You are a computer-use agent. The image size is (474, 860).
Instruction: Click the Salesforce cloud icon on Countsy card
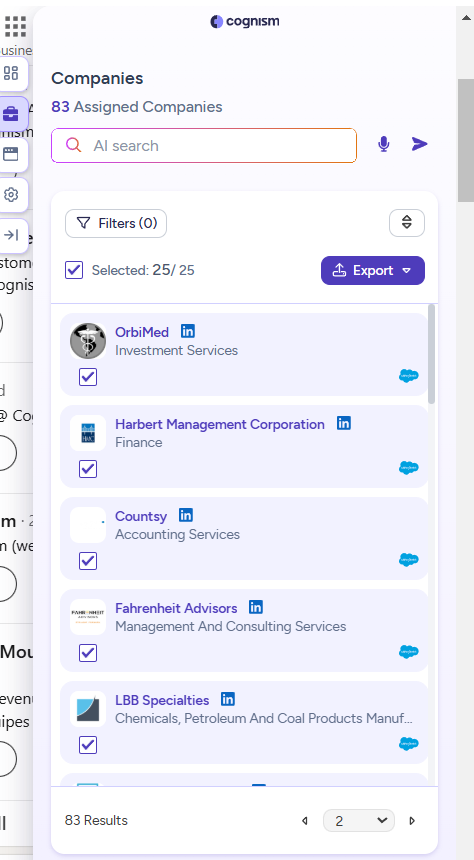[409, 560]
